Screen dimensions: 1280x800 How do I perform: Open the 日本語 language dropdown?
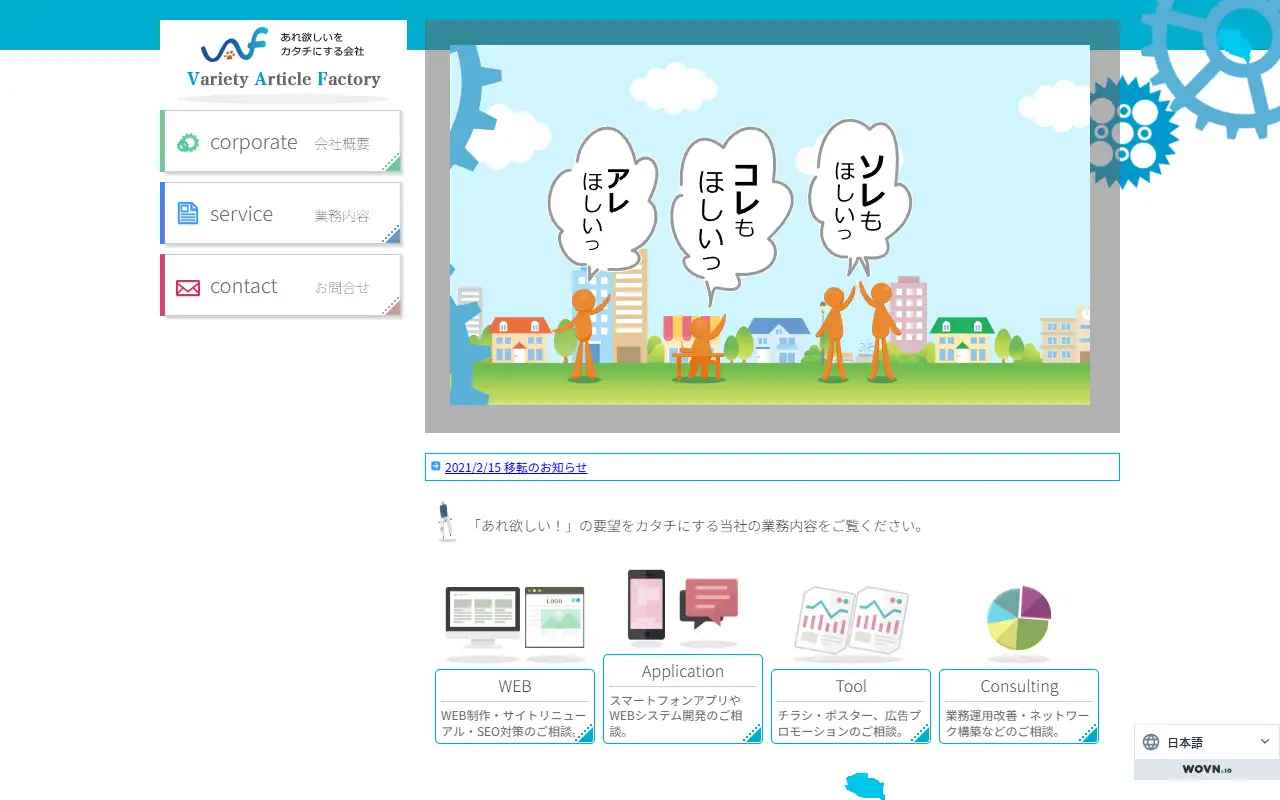[x=1207, y=742]
